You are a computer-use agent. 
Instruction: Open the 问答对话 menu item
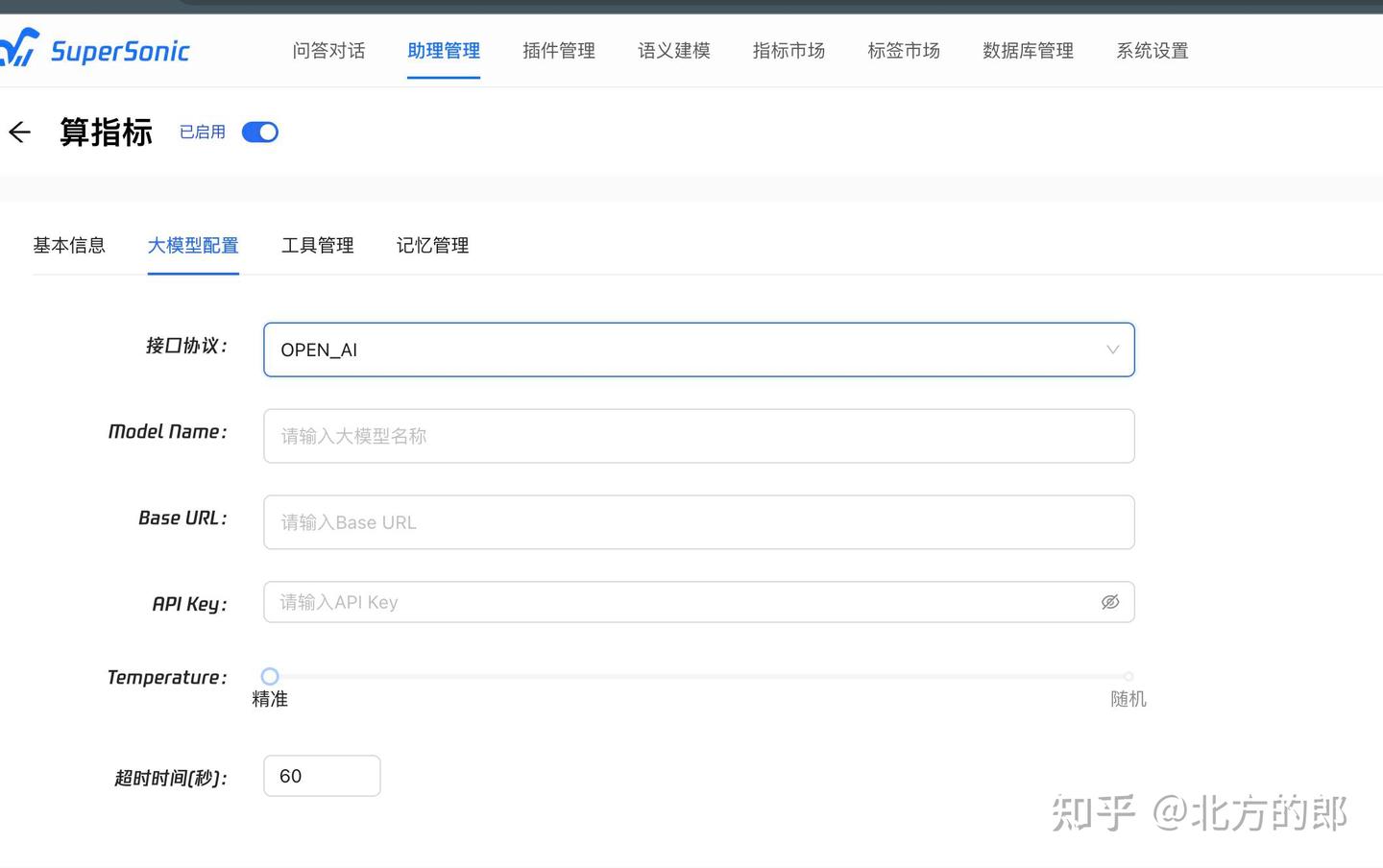click(328, 51)
